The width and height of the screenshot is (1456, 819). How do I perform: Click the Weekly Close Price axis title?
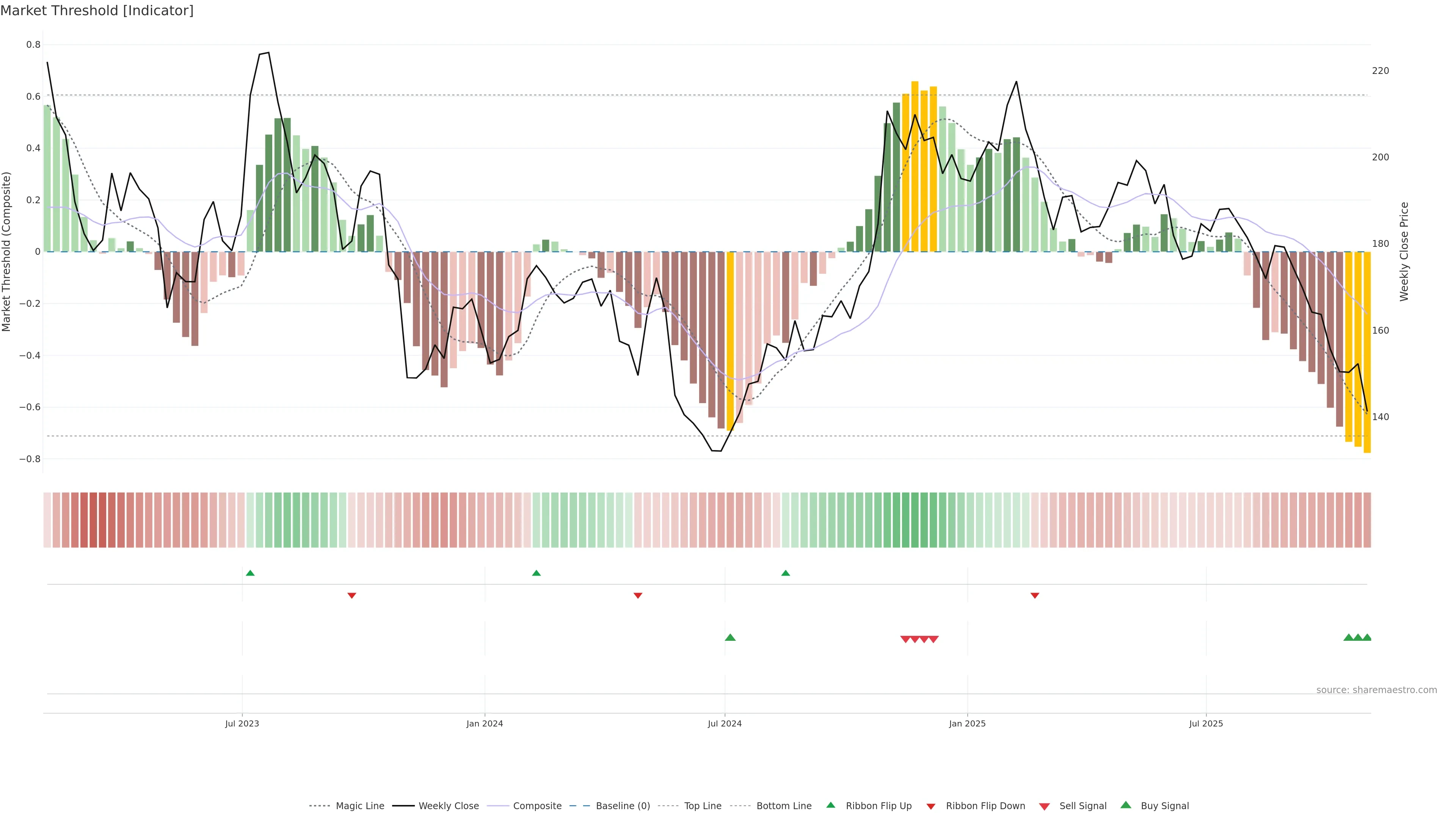pos(1404,251)
